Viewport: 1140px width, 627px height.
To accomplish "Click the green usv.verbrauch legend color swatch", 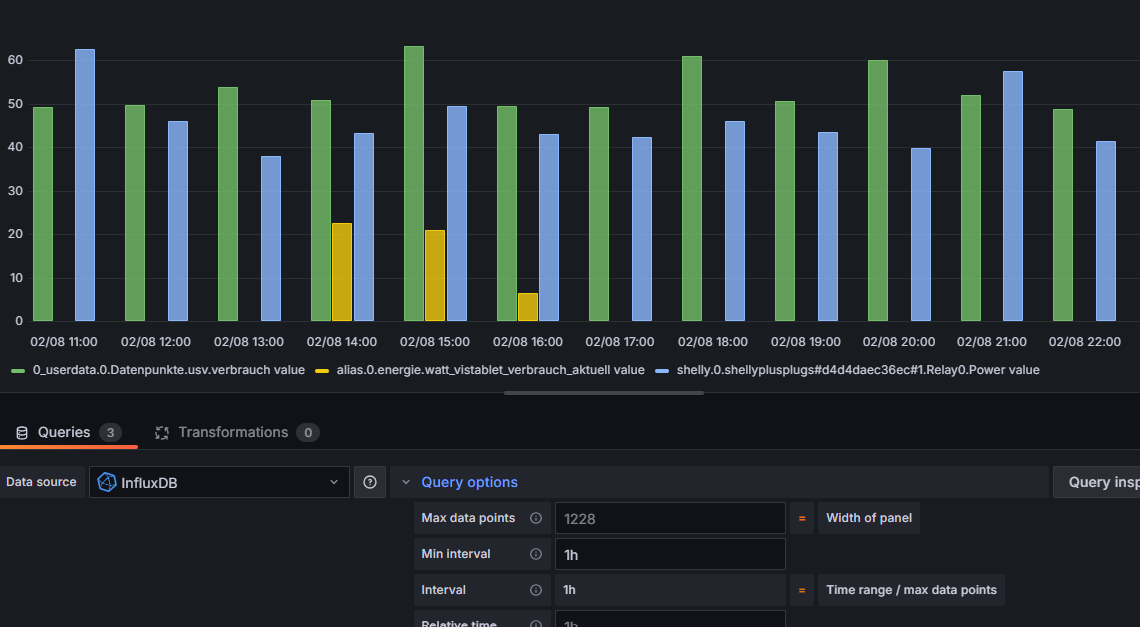I will (18, 371).
